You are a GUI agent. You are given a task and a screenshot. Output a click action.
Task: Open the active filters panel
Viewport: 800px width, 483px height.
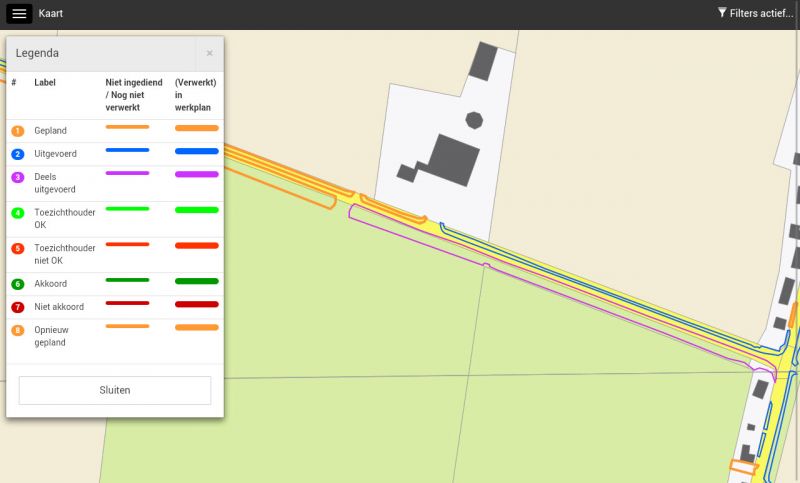point(756,13)
